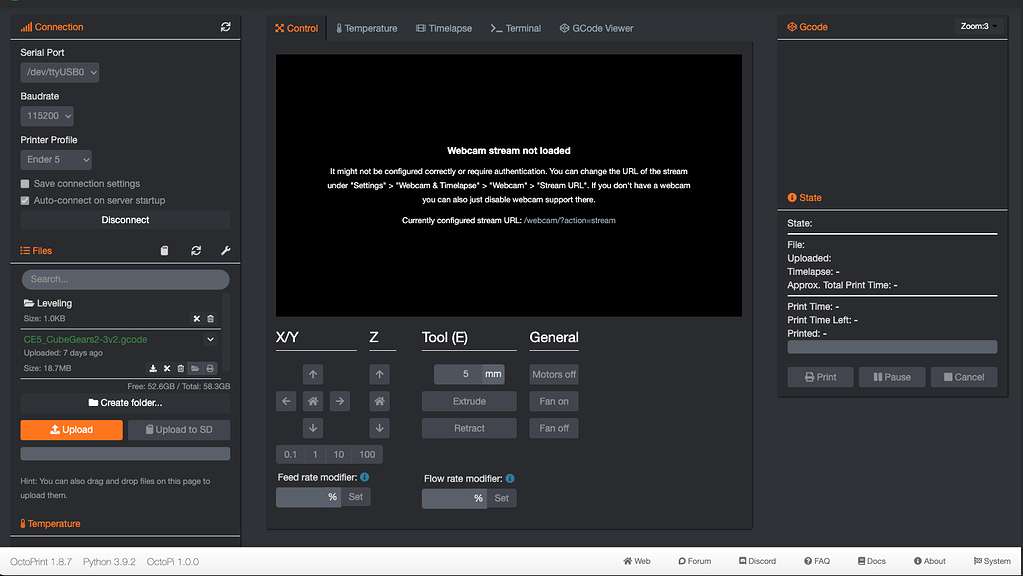Open the files settings wrench icon
This screenshot has width=1023, height=576.
click(x=227, y=250)
